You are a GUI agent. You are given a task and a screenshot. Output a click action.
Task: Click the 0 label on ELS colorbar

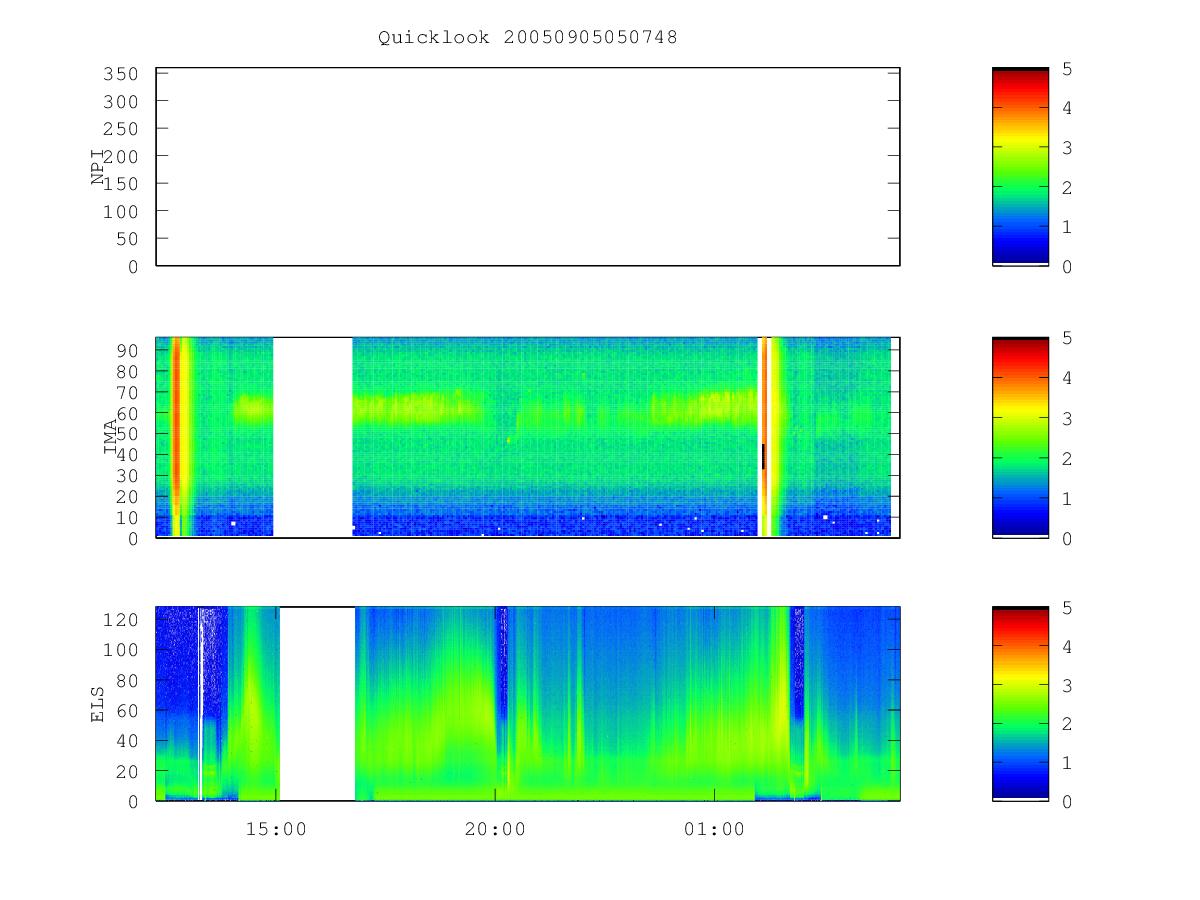pos(1067,802)
